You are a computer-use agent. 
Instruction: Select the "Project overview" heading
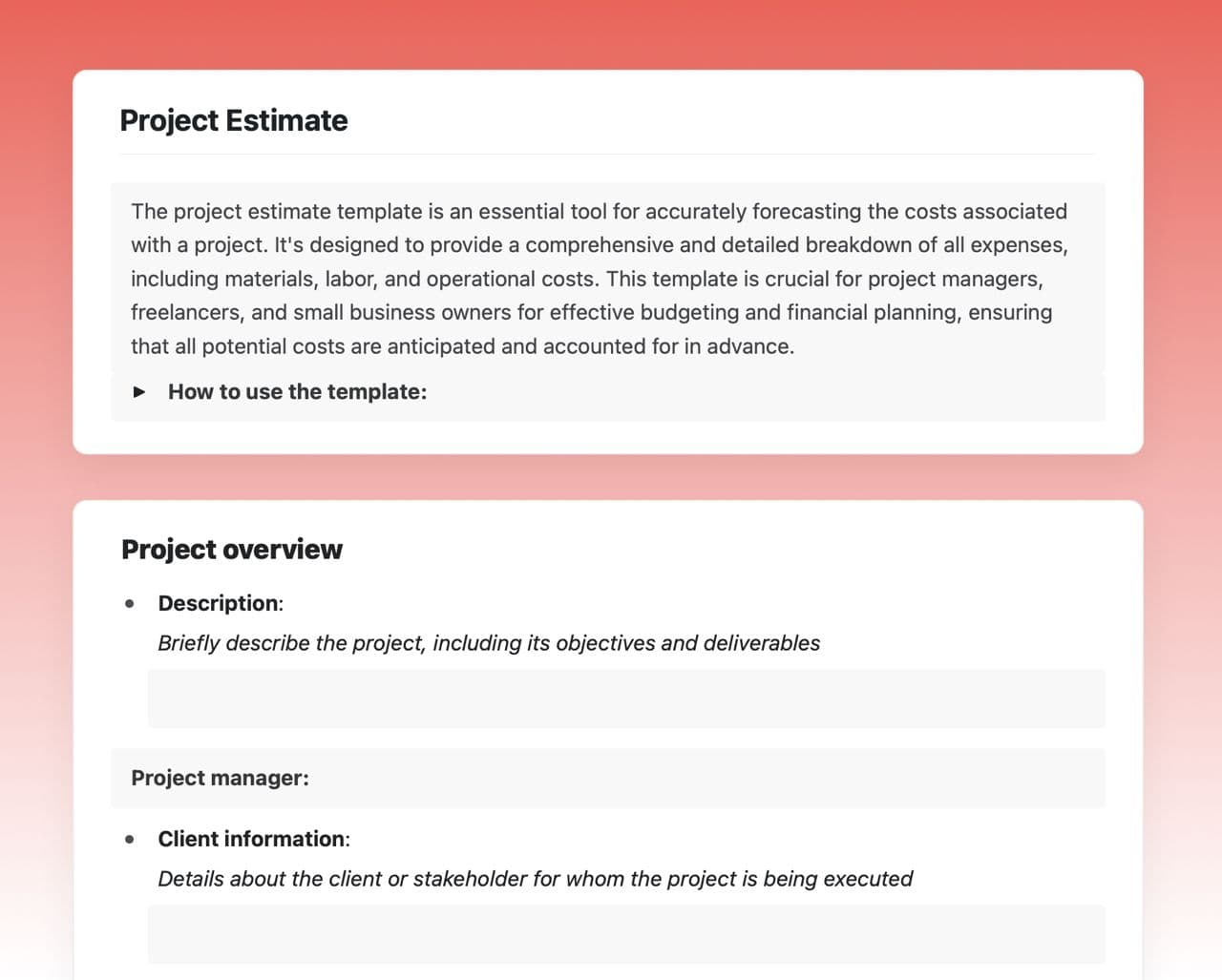[x=232, y=550]
